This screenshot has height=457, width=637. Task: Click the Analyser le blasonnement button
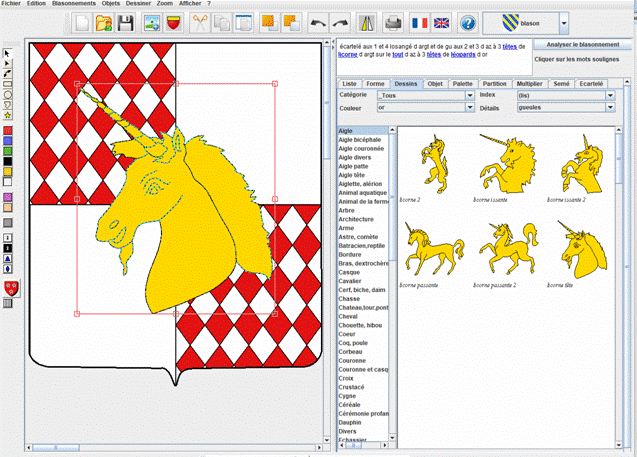coord(580,45)
